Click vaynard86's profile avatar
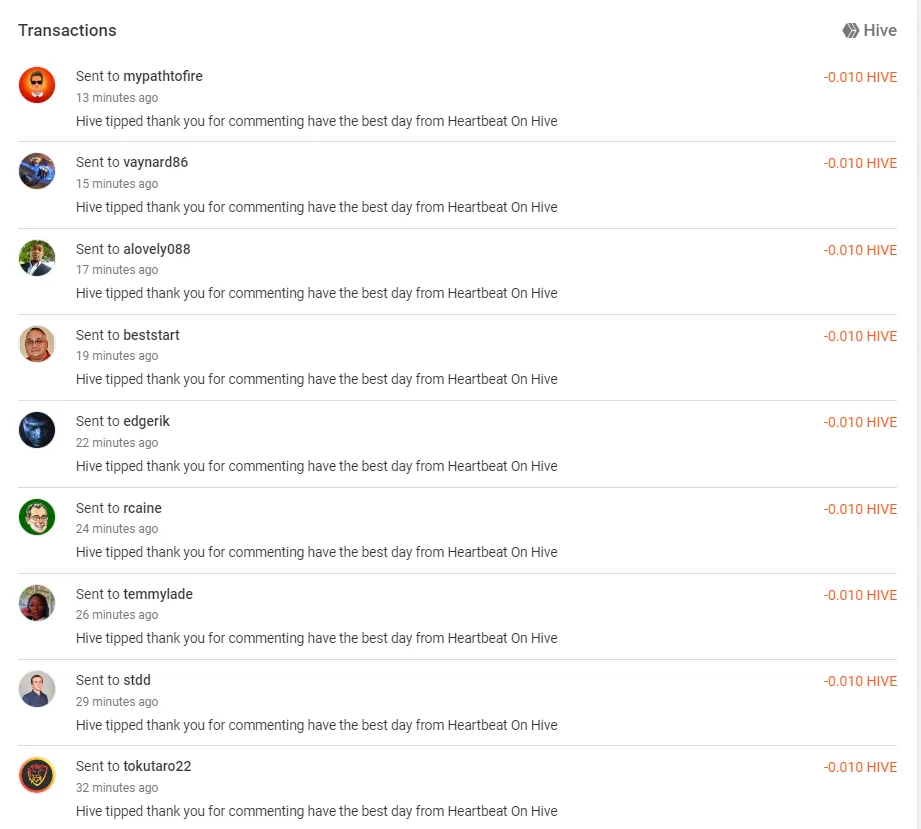The height and width of the screenshot is (829, 921). 37,171
